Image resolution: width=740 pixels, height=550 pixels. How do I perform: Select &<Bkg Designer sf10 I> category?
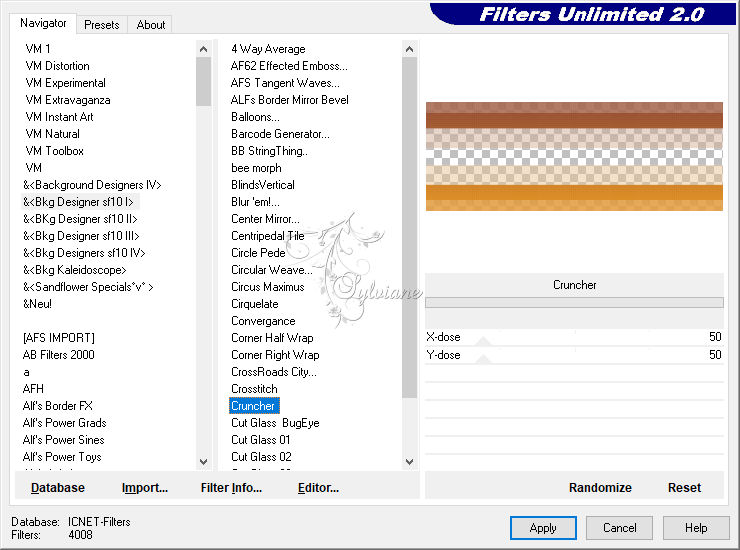(x=78, y=202)
